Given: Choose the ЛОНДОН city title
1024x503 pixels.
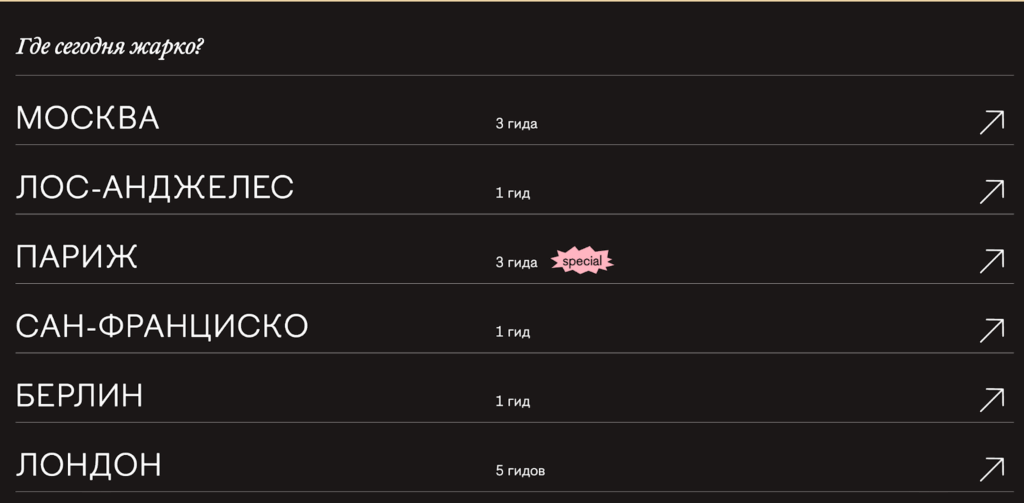Looking at the screenshot, I should click(89, 465).
